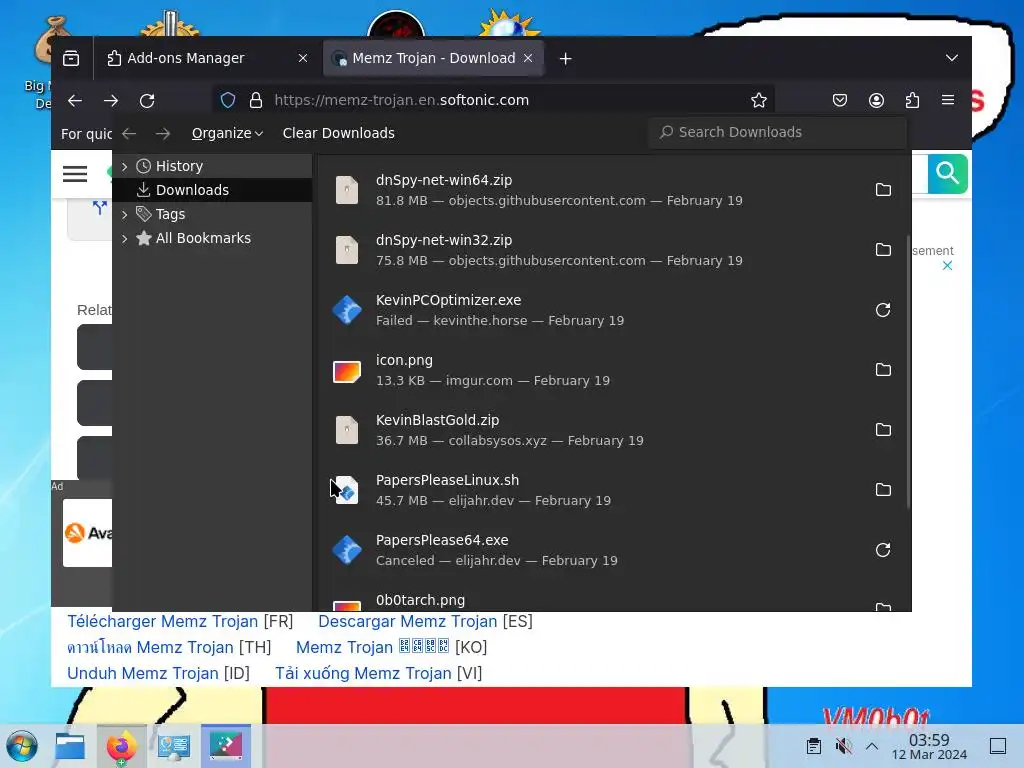The height and width of the screenshot is (768, 1024).
Task: Open Save to Pocket icon
Action: click(x=840, y=101)
